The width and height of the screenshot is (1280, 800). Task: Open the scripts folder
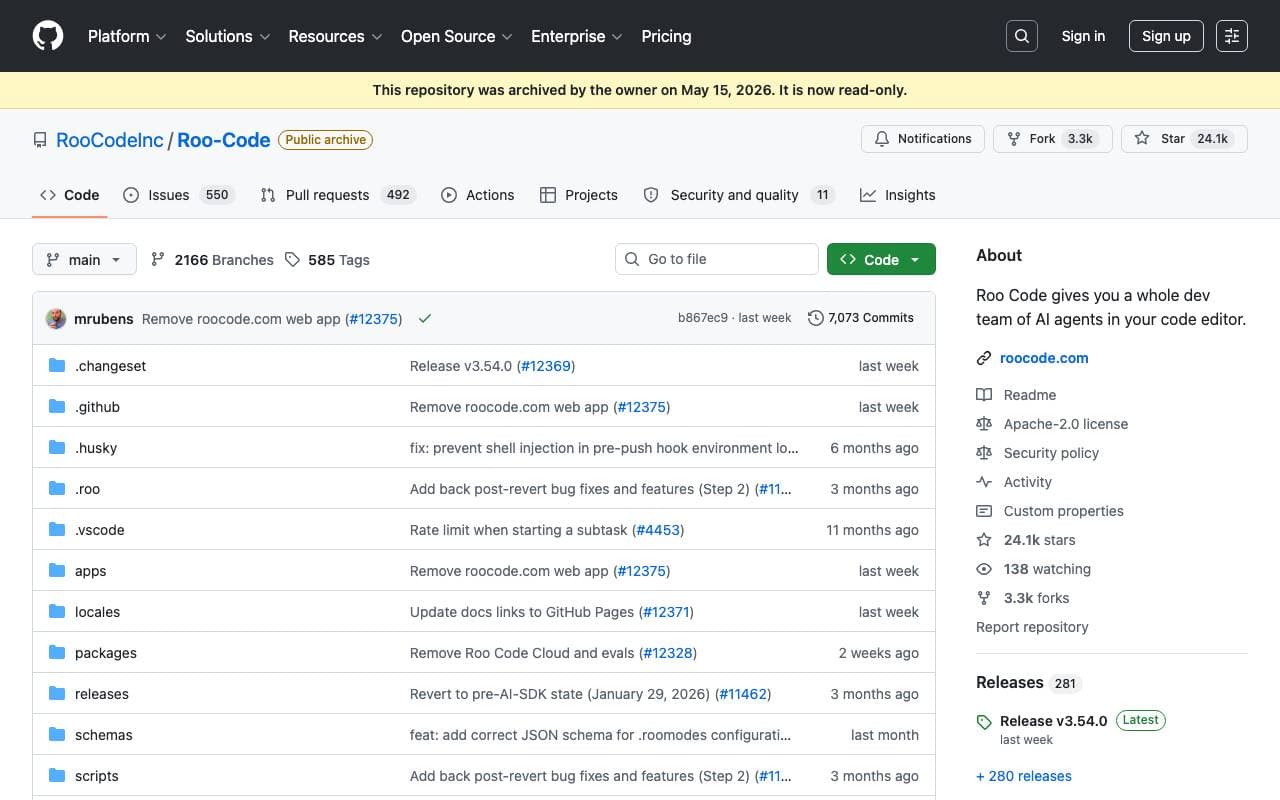coord(97,776)
